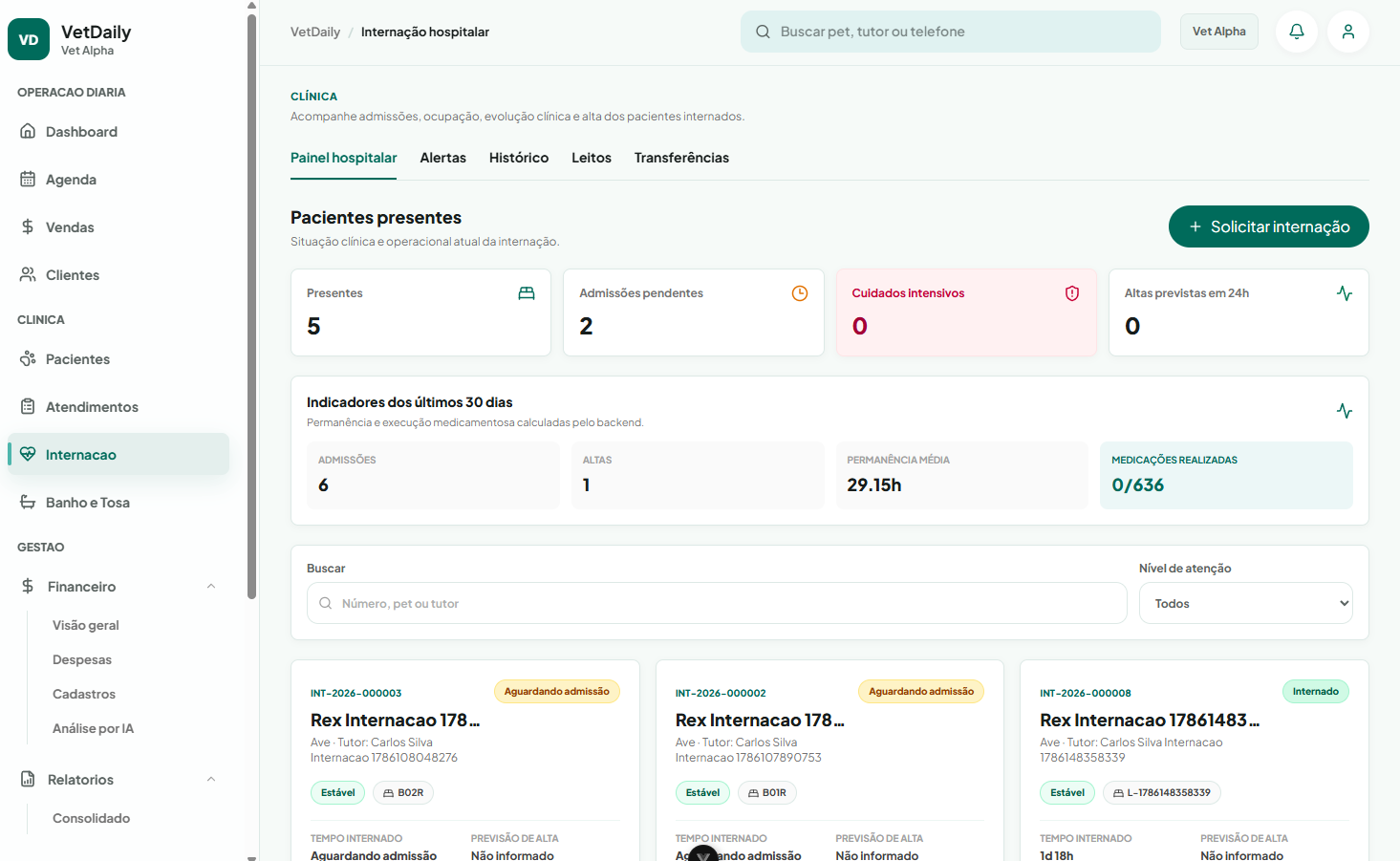
Task: Click the plus icon on Solicitar internação
Action: click(x=1195, y=226)
